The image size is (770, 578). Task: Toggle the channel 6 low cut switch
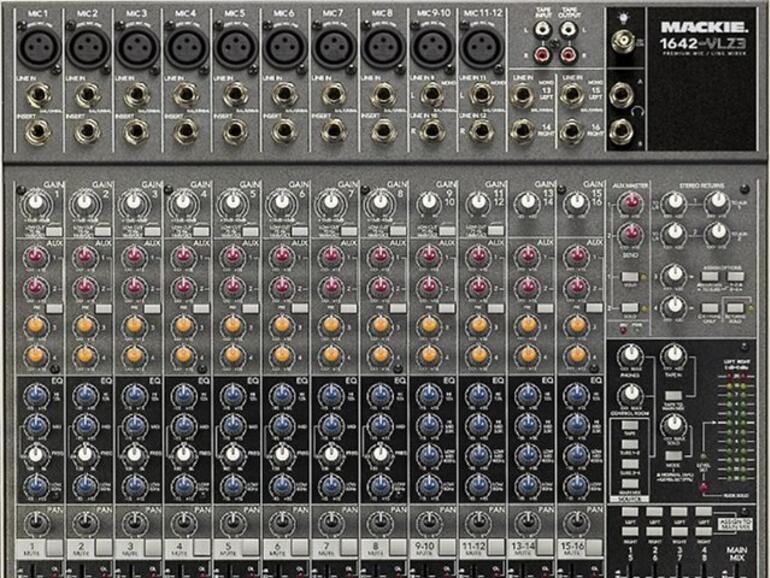[x=300, y=231]
